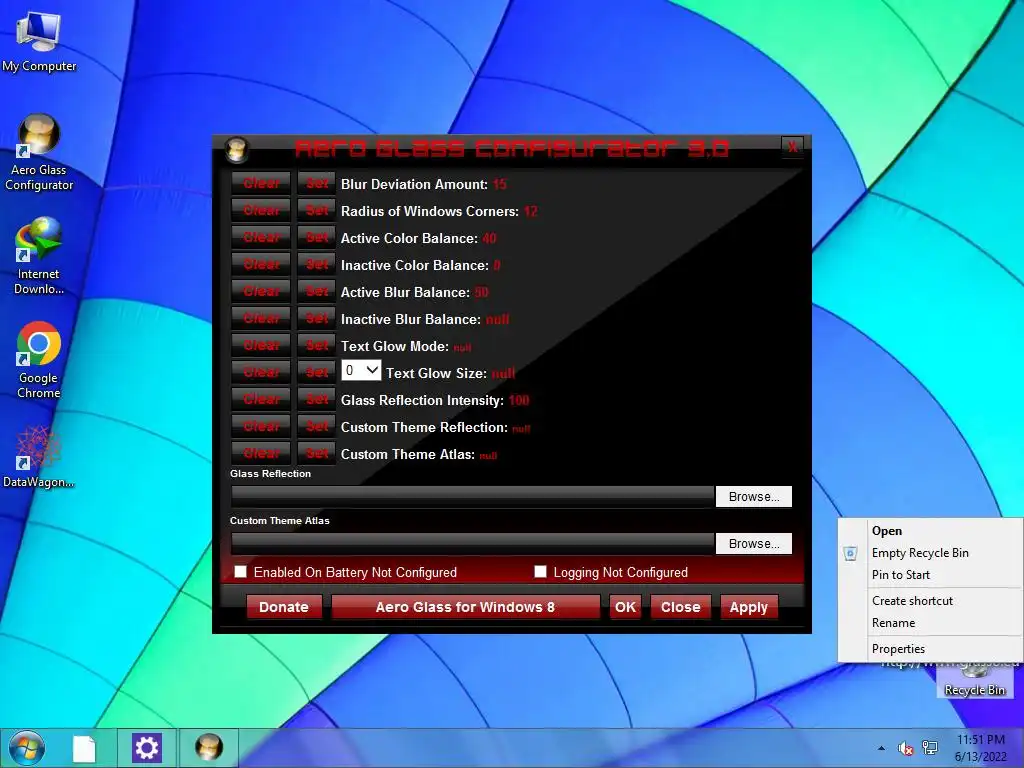Set the Inactive Blur Balance
This screenshot has width=1024, height=768.
[317, 318]
